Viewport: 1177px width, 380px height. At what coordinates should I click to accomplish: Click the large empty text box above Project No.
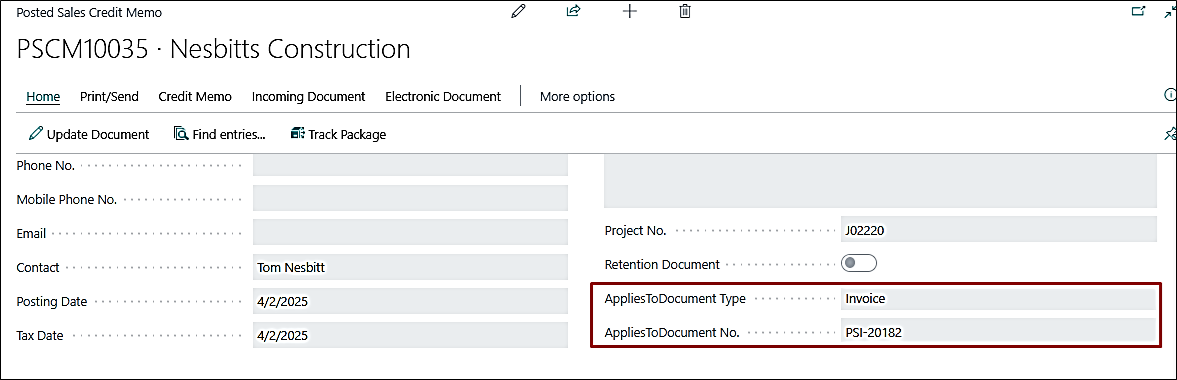click(880, 181)
